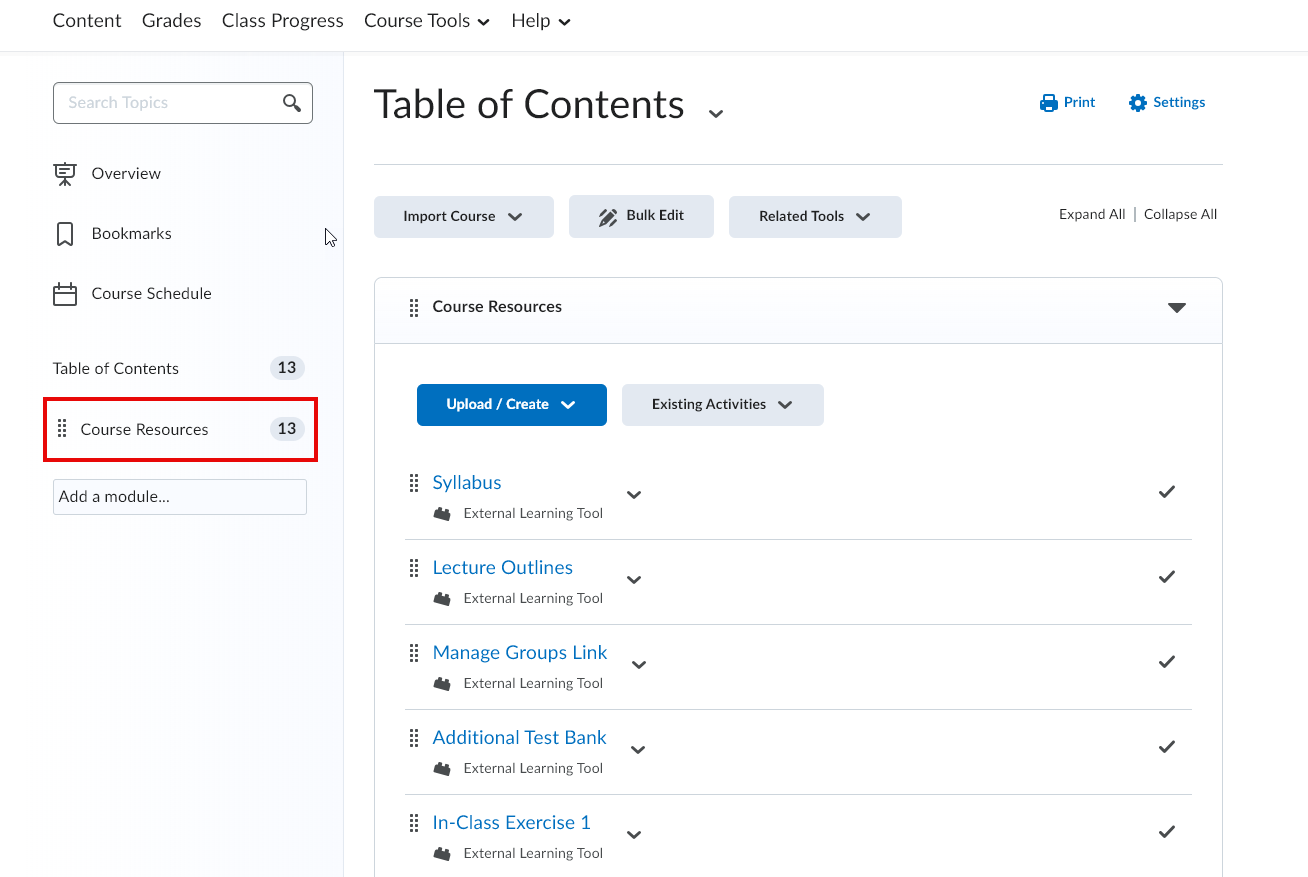The height and width of the screenshot is (877, 1308).
Task: Click the Manage Groups Link drag handle
Action: click(414, 653)
